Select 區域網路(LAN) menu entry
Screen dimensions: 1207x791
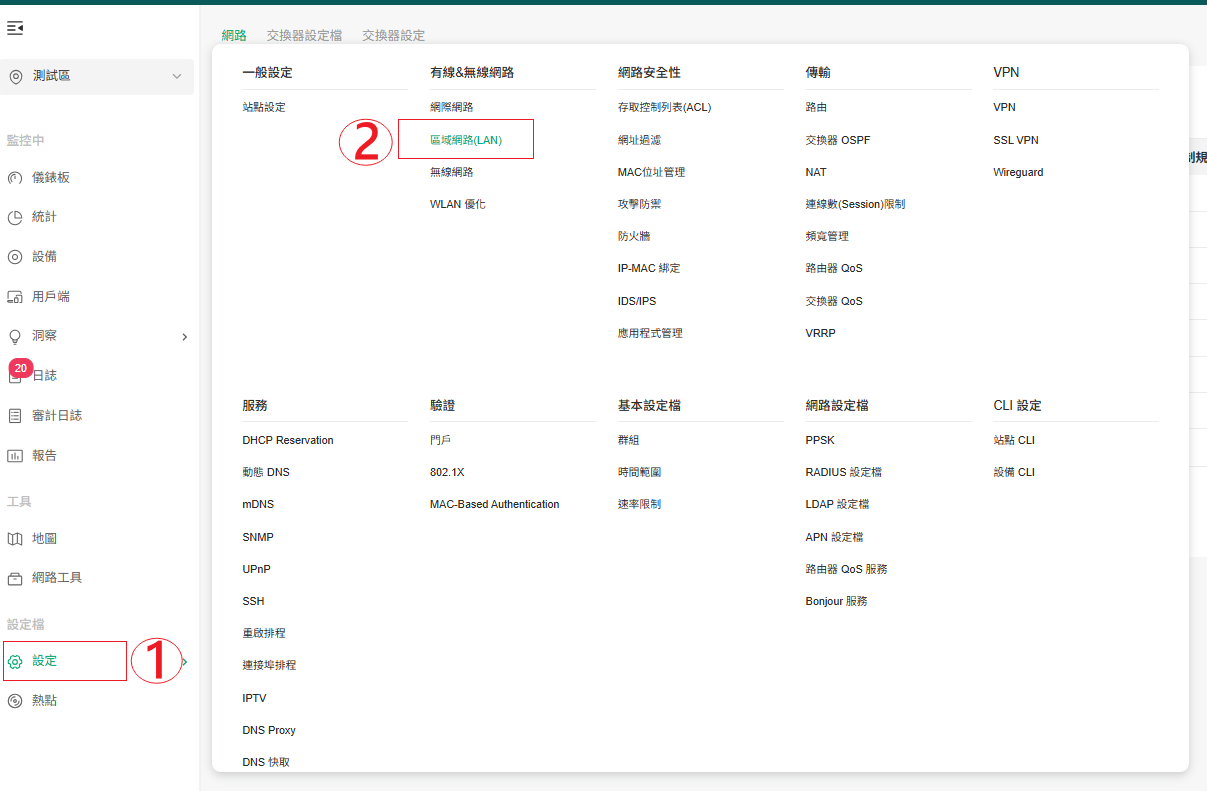466,140
